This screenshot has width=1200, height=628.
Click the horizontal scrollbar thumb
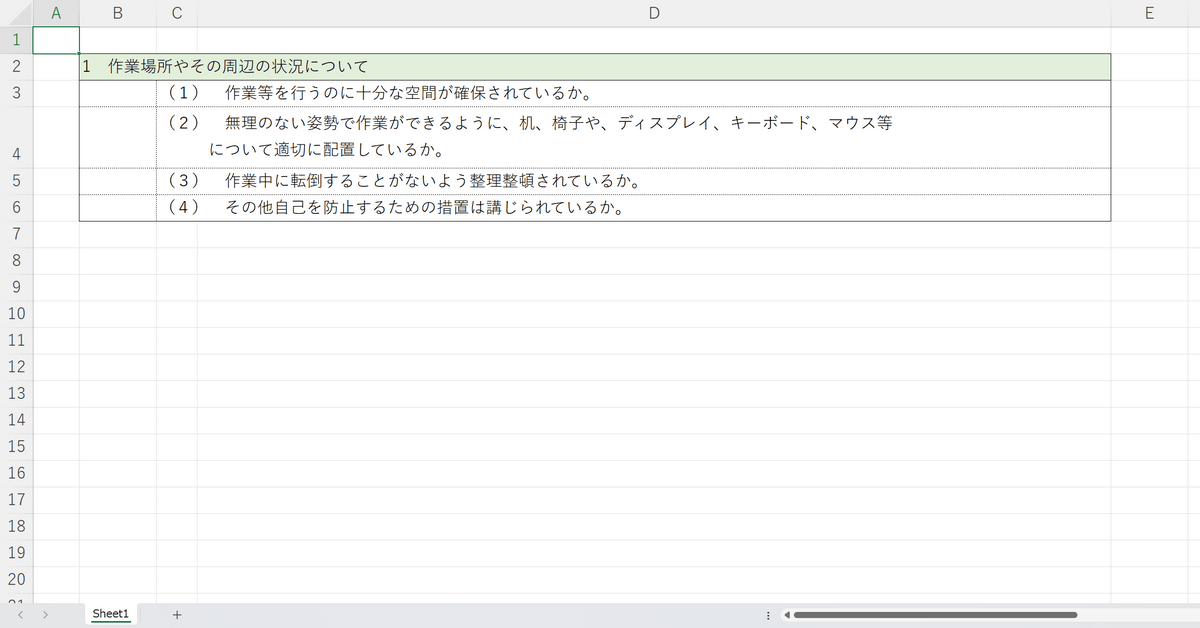coord(935,615)
